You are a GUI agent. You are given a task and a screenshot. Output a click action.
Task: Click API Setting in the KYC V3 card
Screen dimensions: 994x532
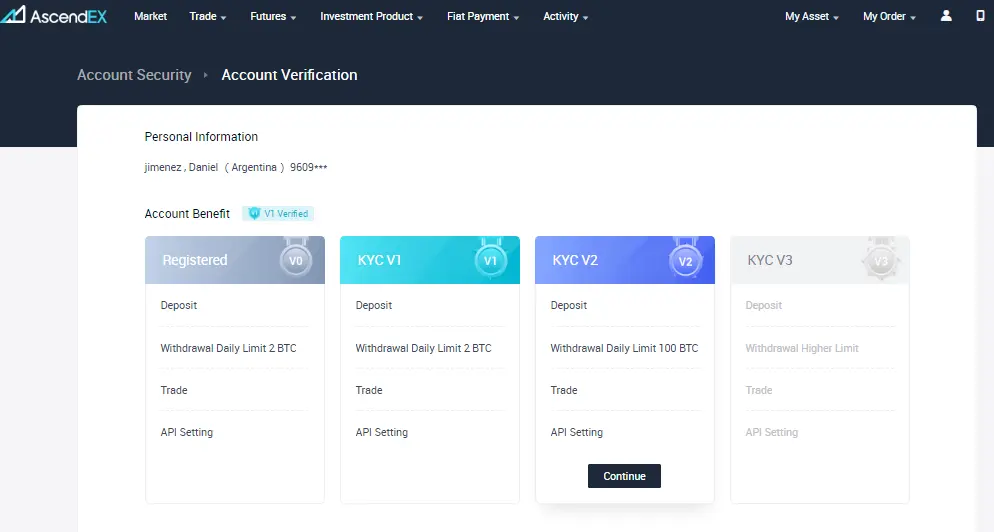[771, 432]
